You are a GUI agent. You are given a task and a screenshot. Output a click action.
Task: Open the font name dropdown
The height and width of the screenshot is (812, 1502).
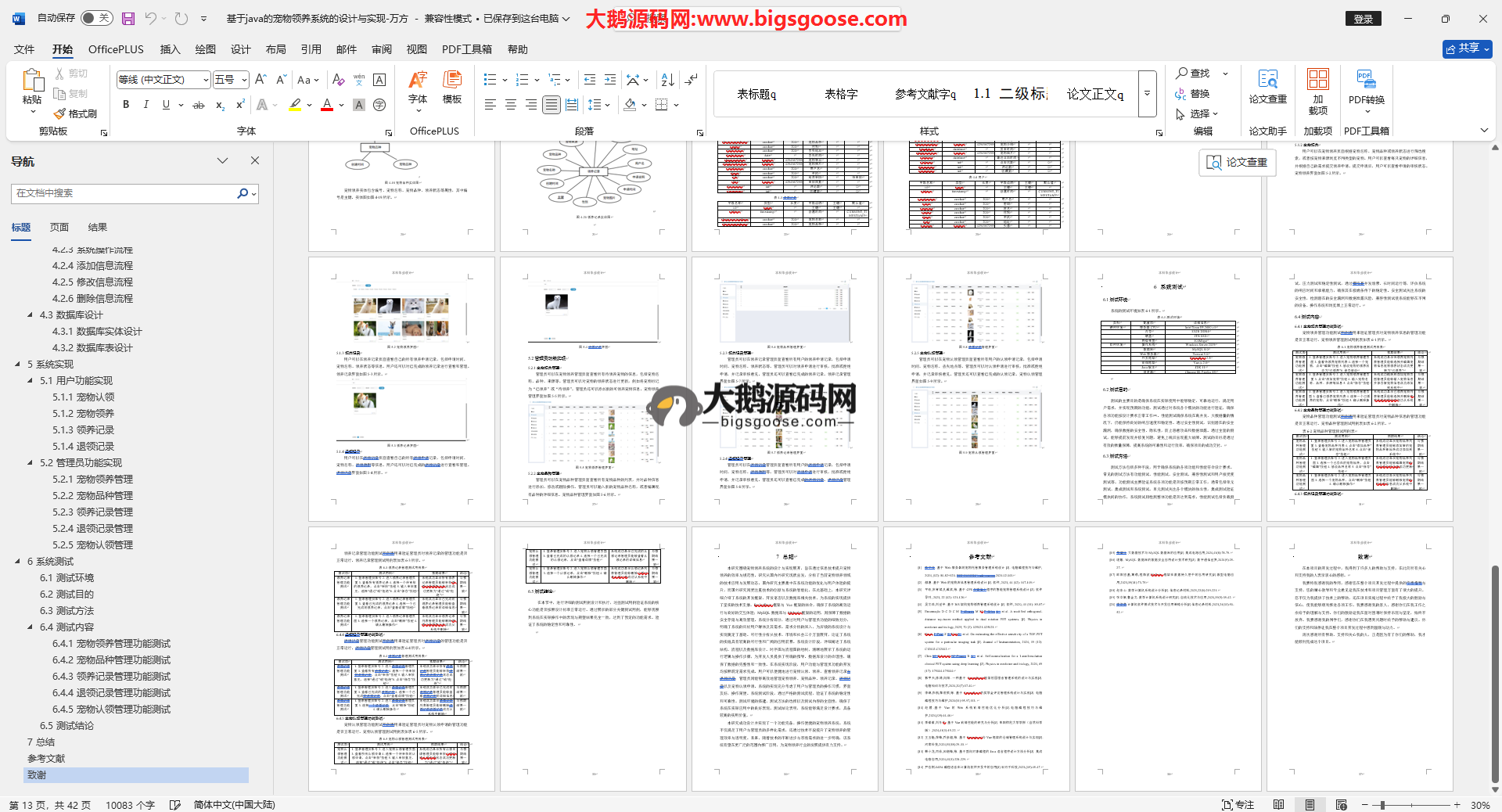pyautogui.click(x=206, y=80)
